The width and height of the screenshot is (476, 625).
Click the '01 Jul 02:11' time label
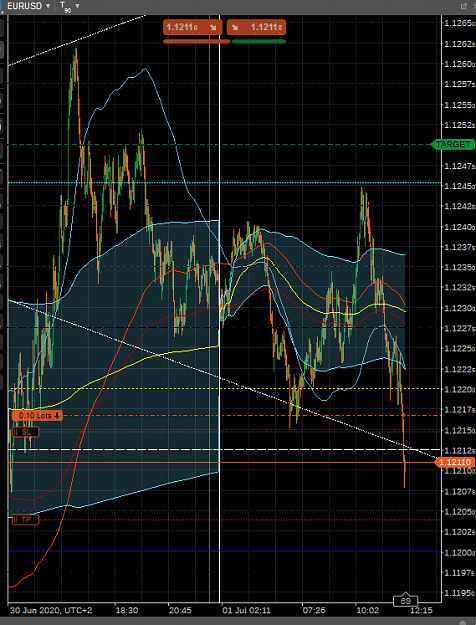click(246, 610)
